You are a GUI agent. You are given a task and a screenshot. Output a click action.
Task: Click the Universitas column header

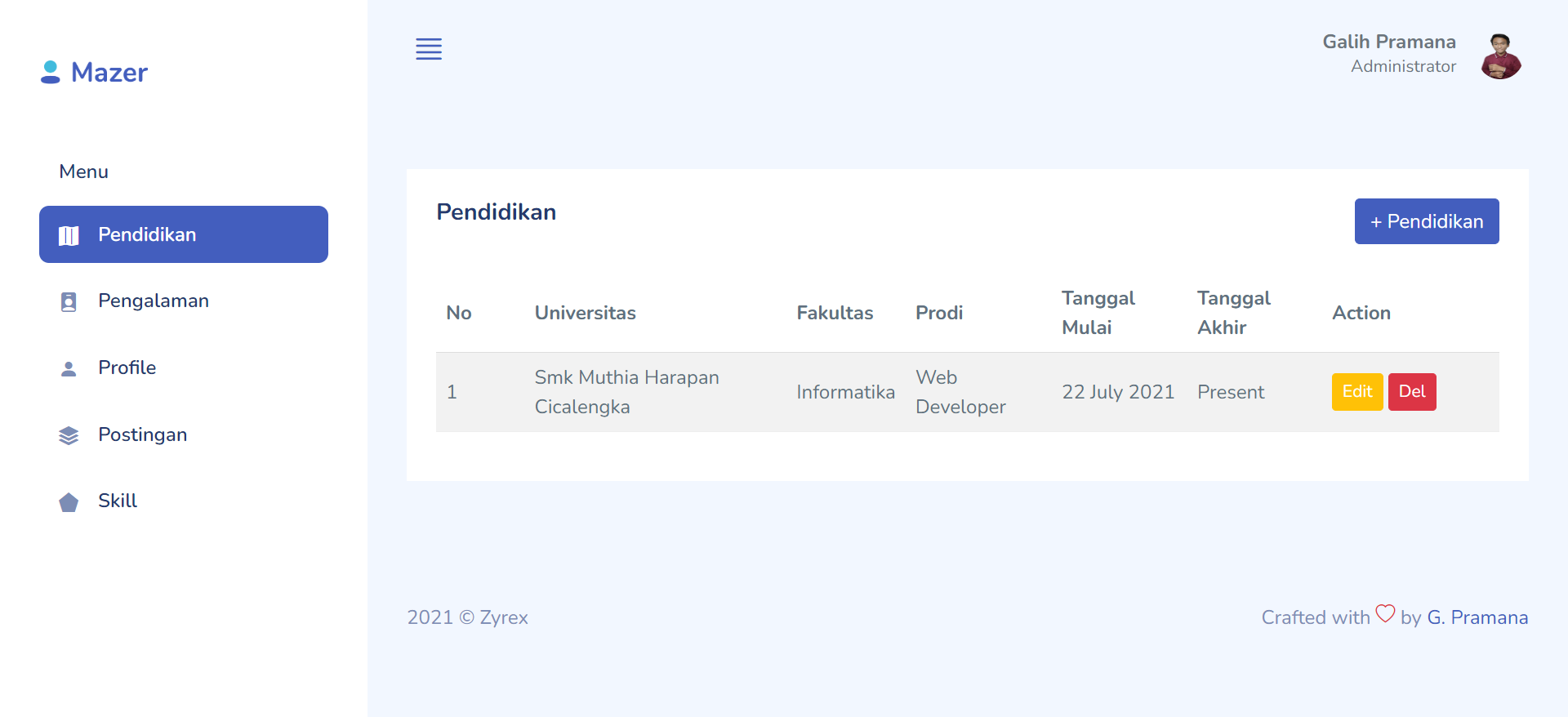pos(586,313)
